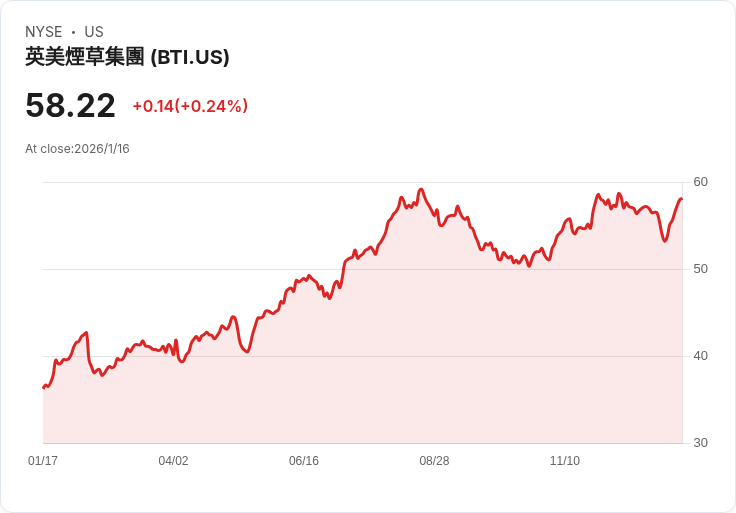Select the 08/28 date on the axis

(x=434, y=461)
